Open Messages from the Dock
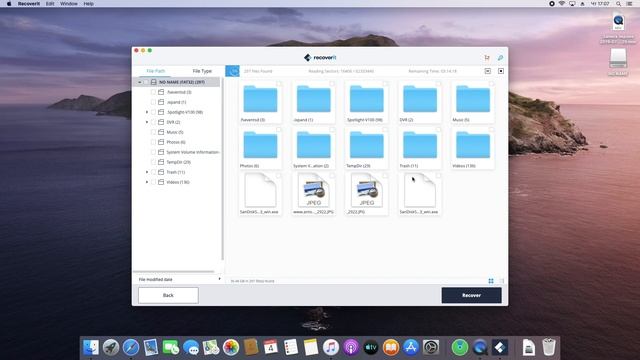 click(191, 347)
